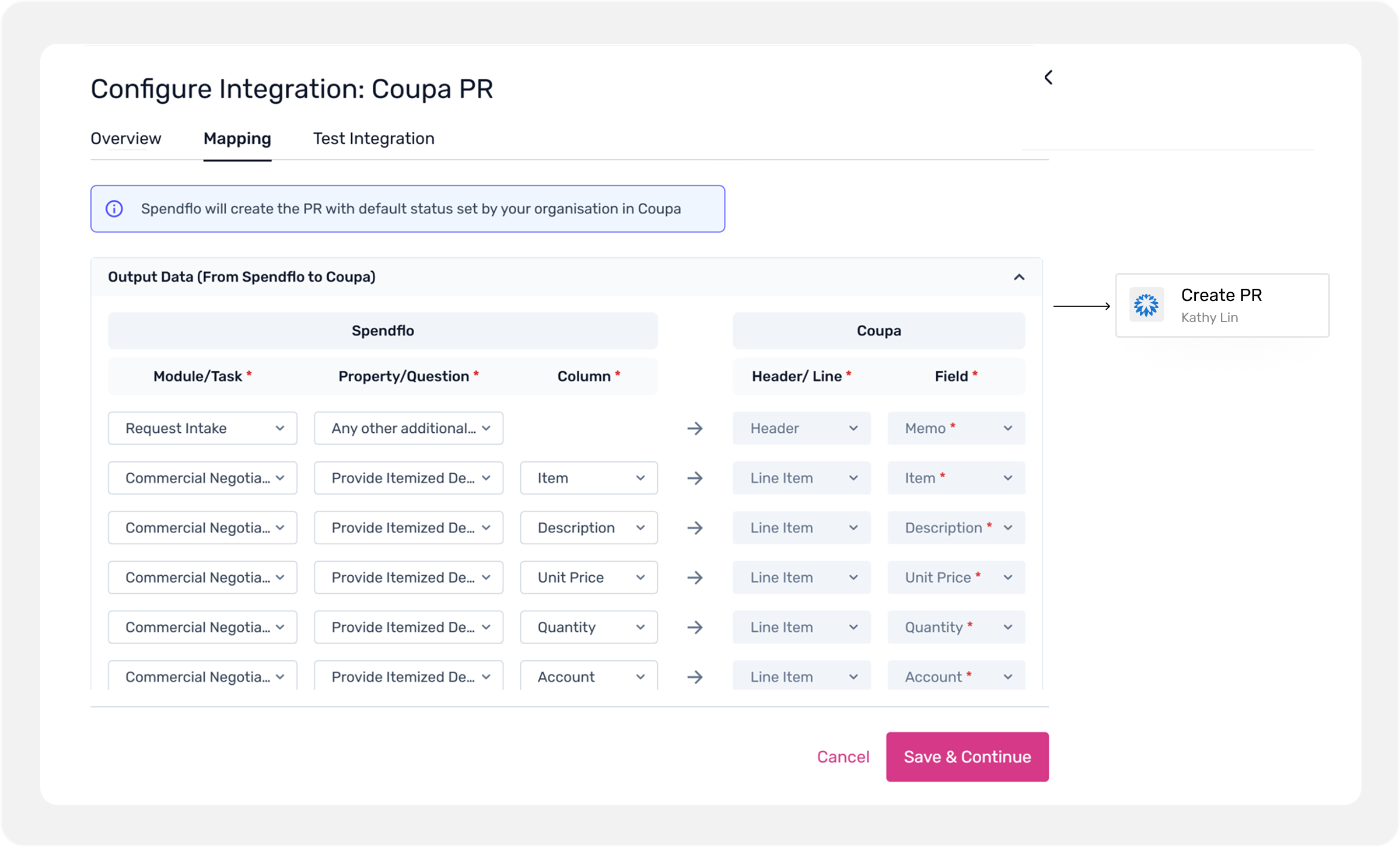Viewport: 1400px width, 847px height.
Task: Click the Coupa logo in Create PR card
Action: 1146,305
